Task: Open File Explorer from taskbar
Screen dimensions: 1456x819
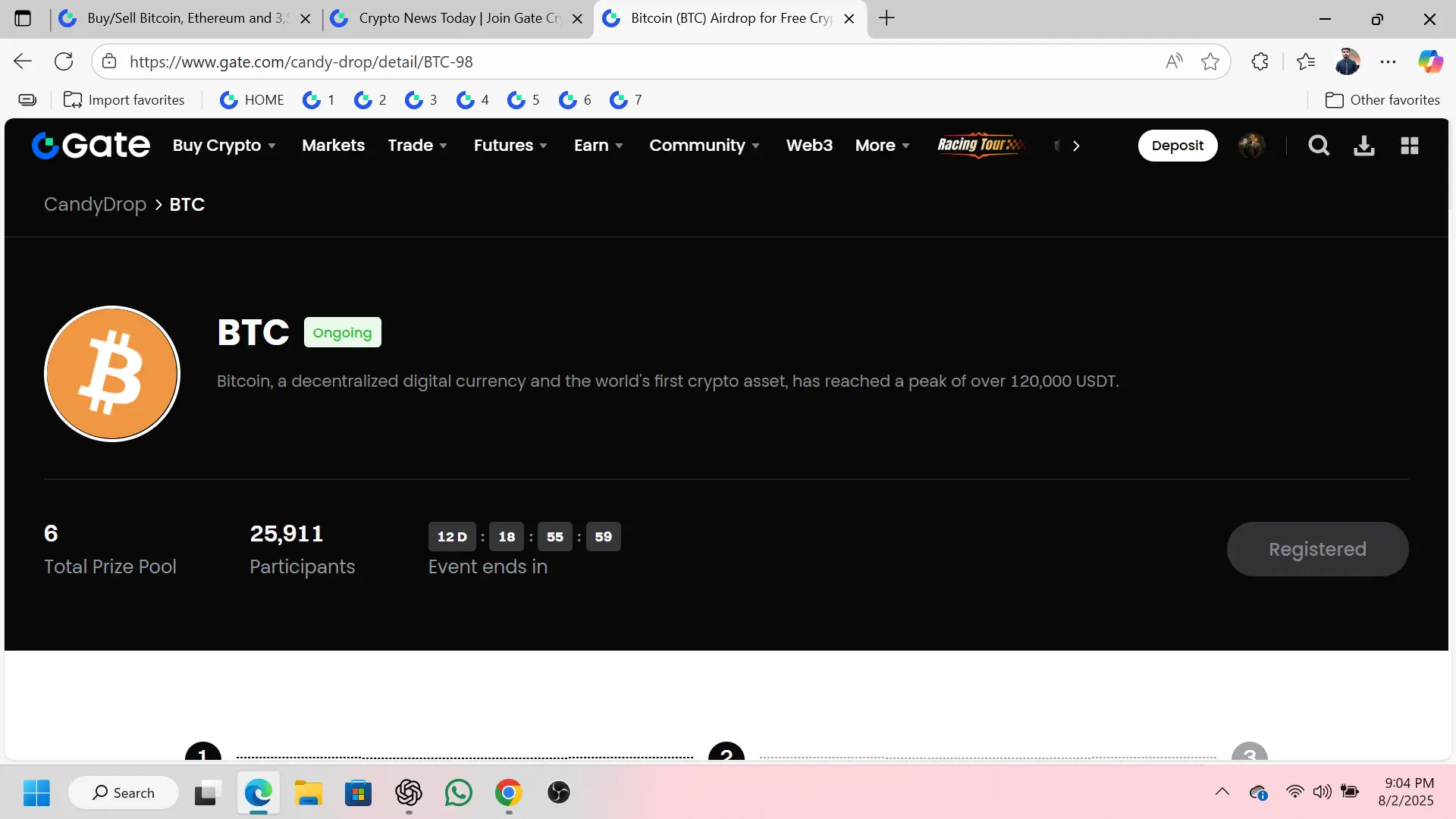Action: (308, 793)
